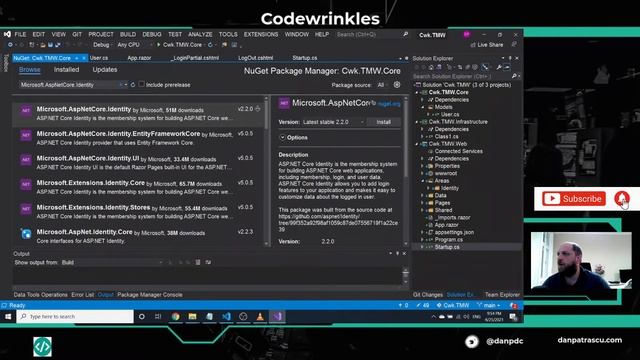This screenshot has width=640, height=360.
Task: Open the _LoginPartial.cshtml editor tab
Action: click(196, 58)
